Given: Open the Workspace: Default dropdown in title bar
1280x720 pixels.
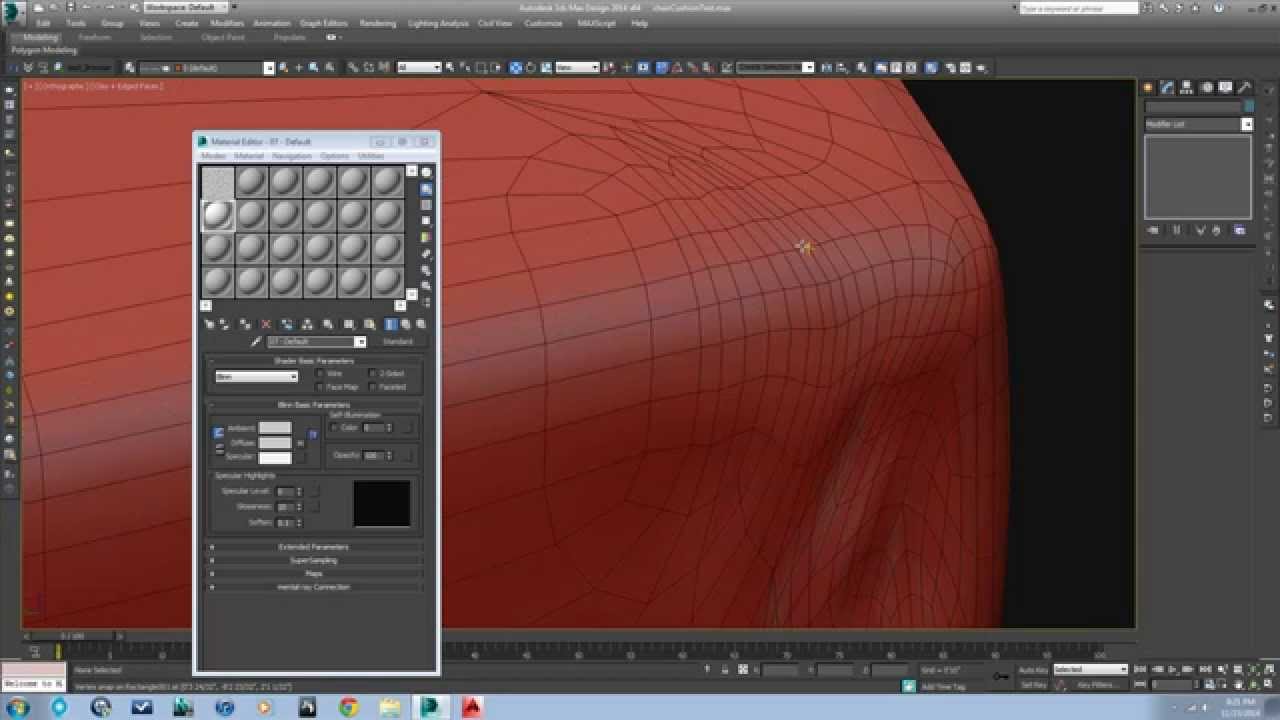Looking at the screenshot, I should (186, 7).
